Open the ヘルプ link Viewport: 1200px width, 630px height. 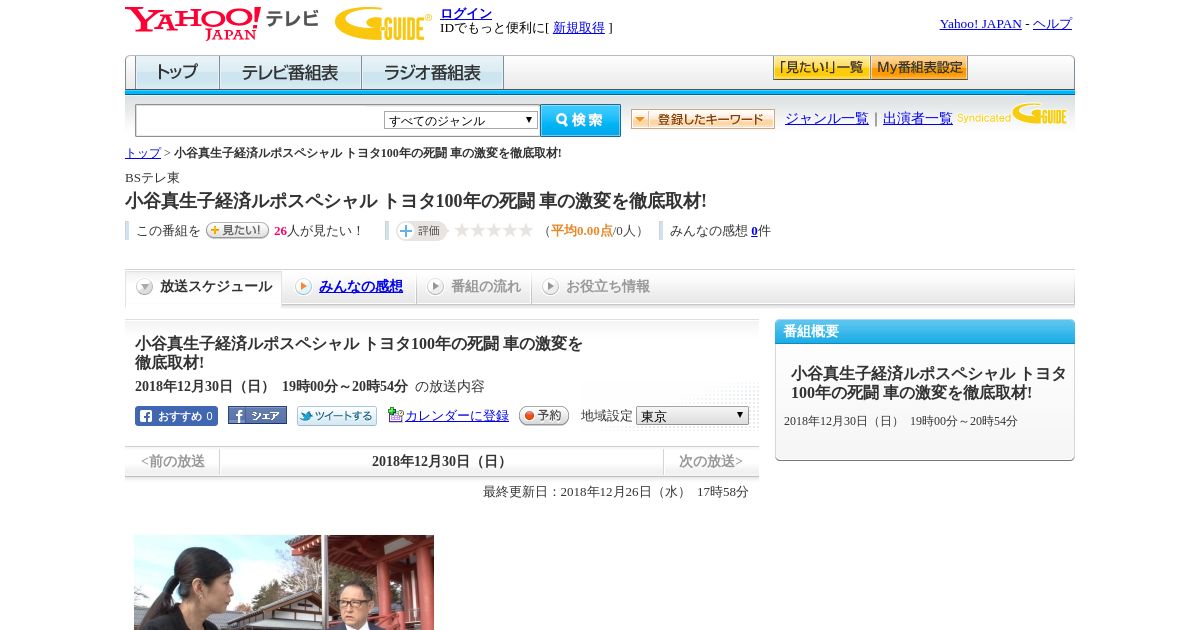point(1052,24)
